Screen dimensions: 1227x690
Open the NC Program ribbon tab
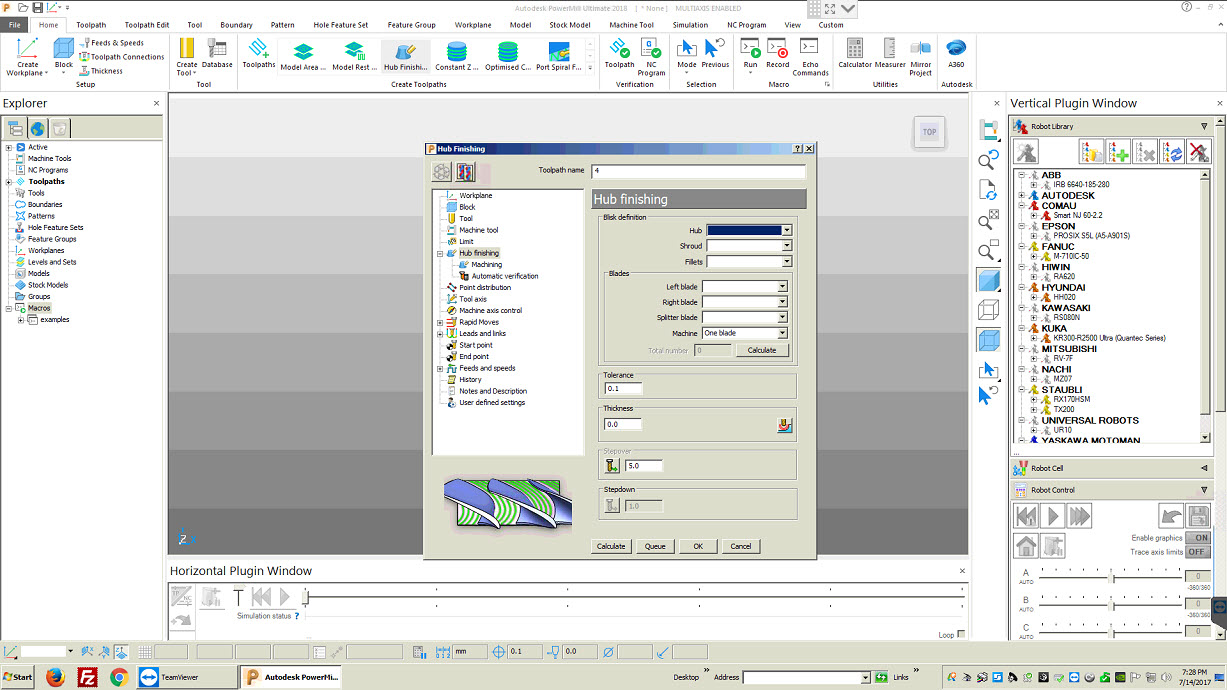[746, 25]
